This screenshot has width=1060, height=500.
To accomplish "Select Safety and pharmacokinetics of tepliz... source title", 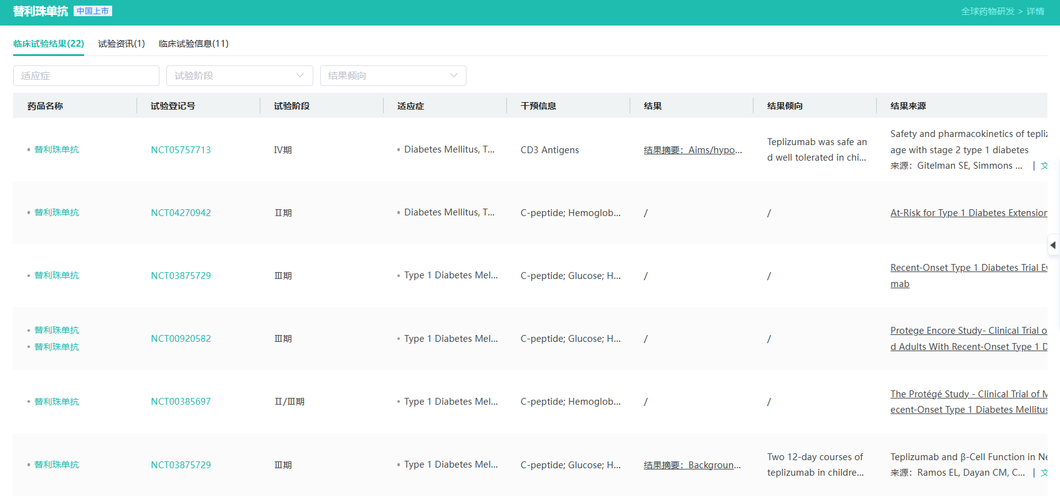I will 969,141.
